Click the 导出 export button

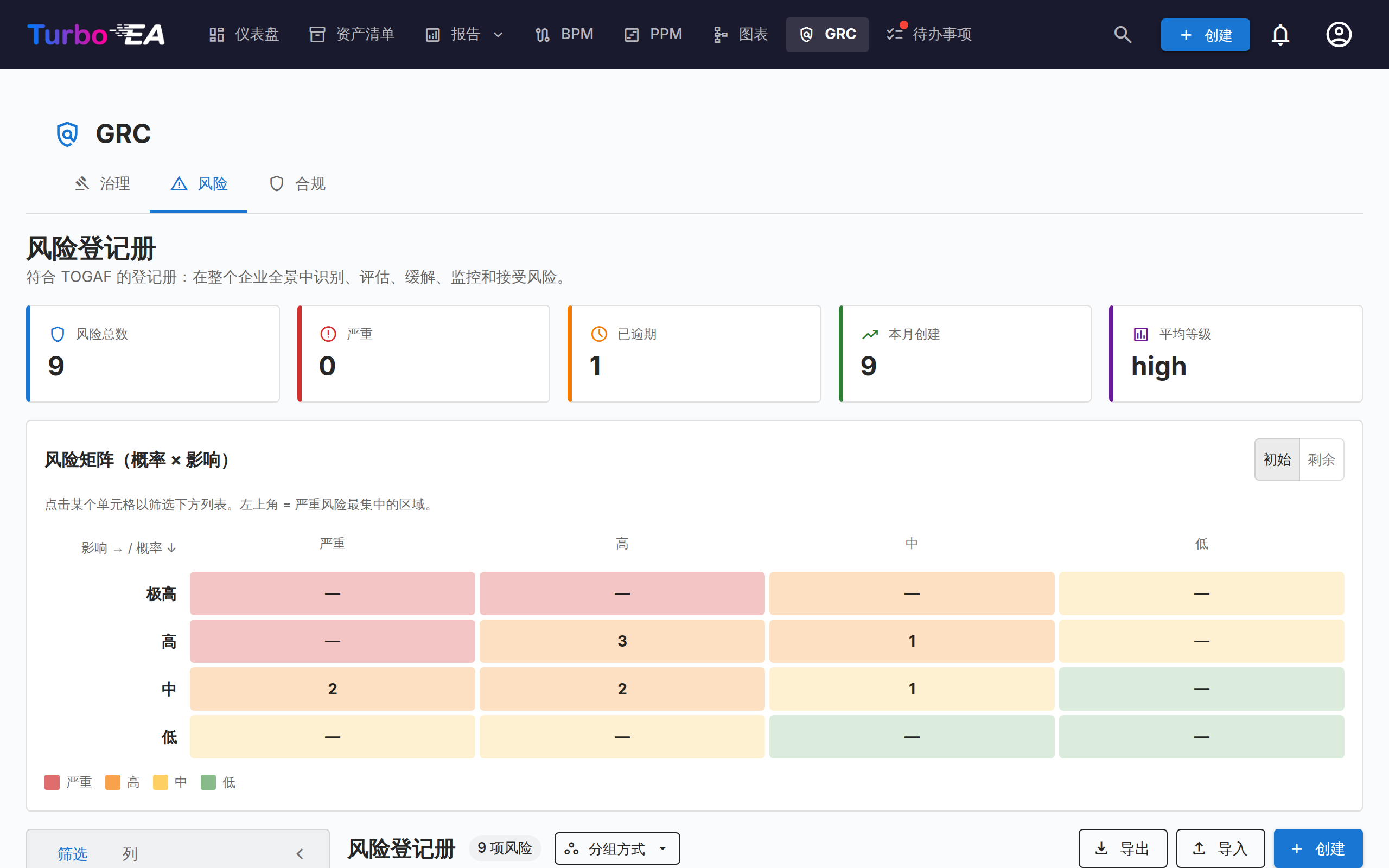pos(1123,848)
